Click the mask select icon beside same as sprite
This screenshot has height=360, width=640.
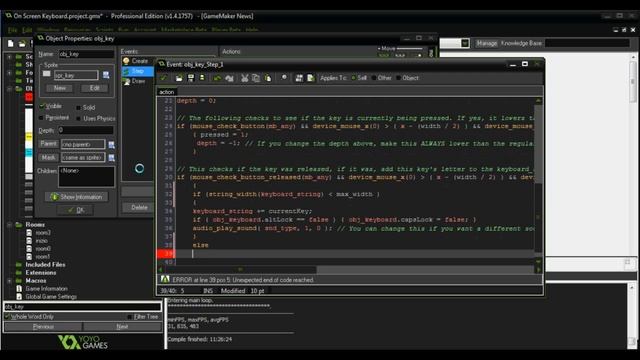pos(111,158)
